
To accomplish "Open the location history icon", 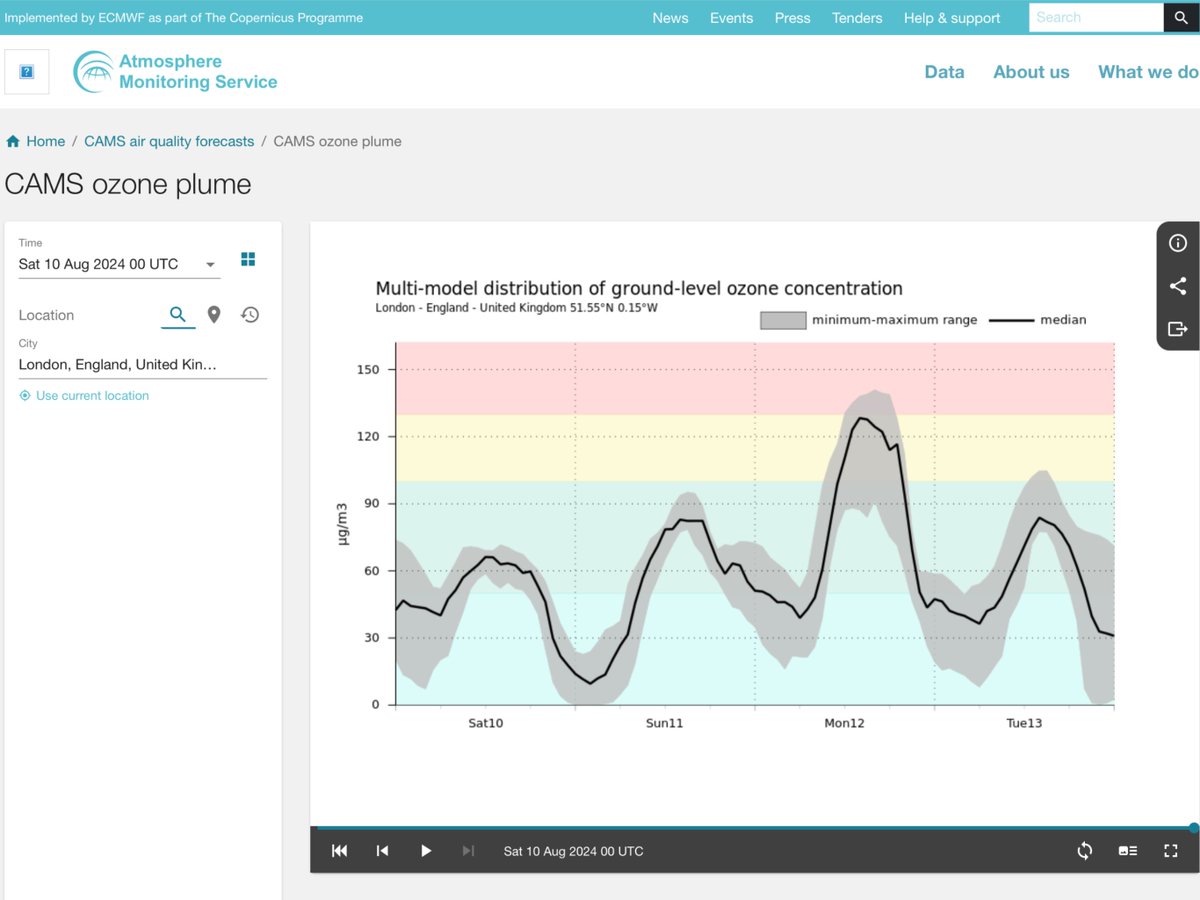I will [250, 314].
